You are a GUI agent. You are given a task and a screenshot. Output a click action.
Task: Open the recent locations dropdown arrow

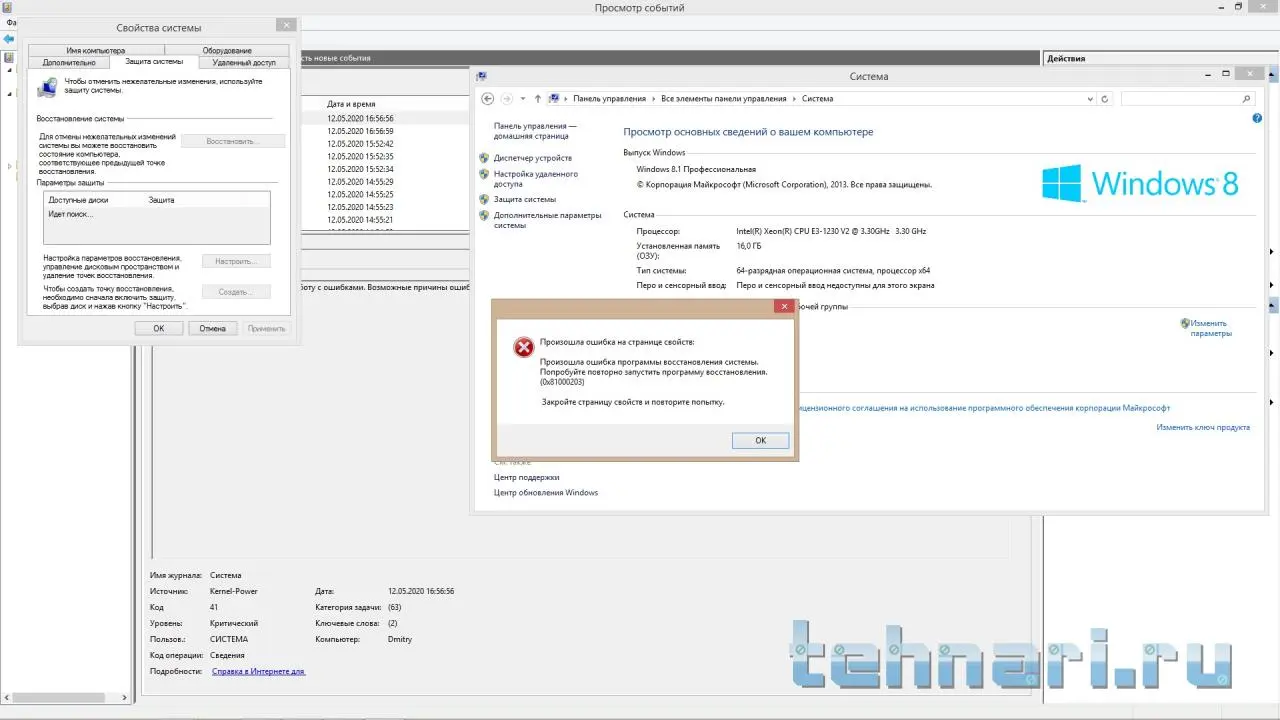click(523, 99)
